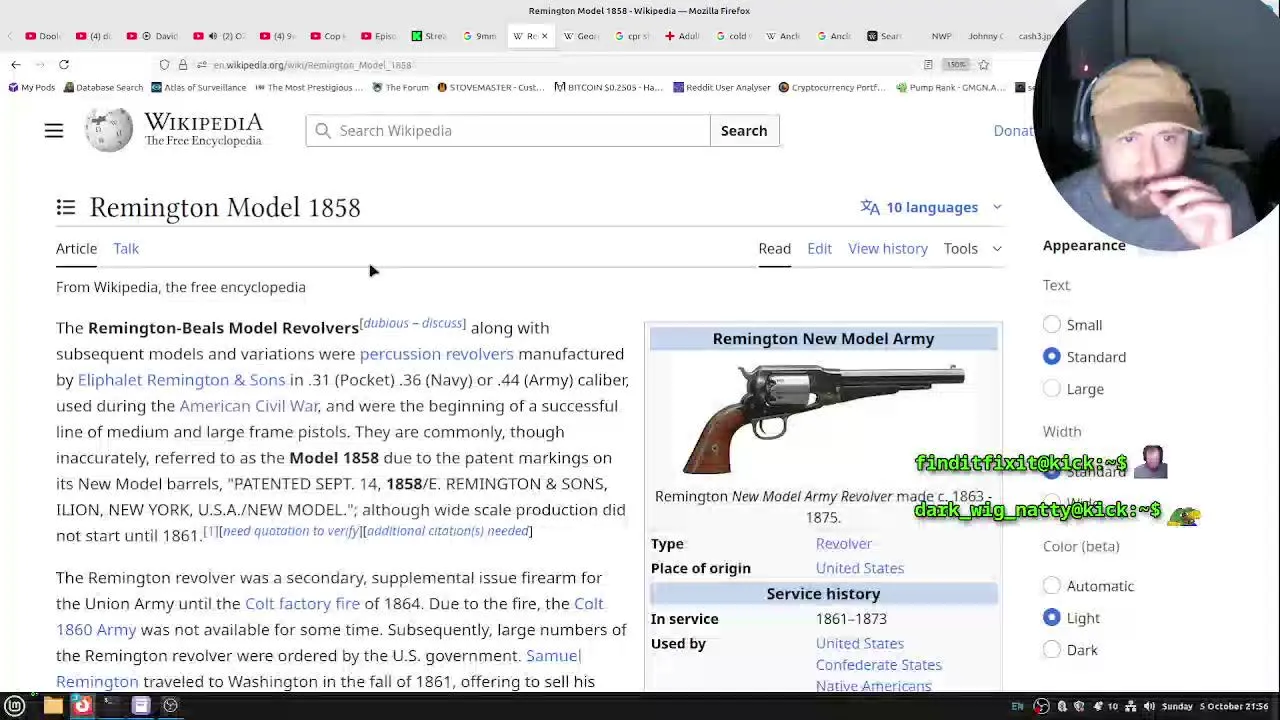The width and height of the screenshot is (1280, 720).
Task: Follow the Colt factory fire link
Action: [302, 604]
